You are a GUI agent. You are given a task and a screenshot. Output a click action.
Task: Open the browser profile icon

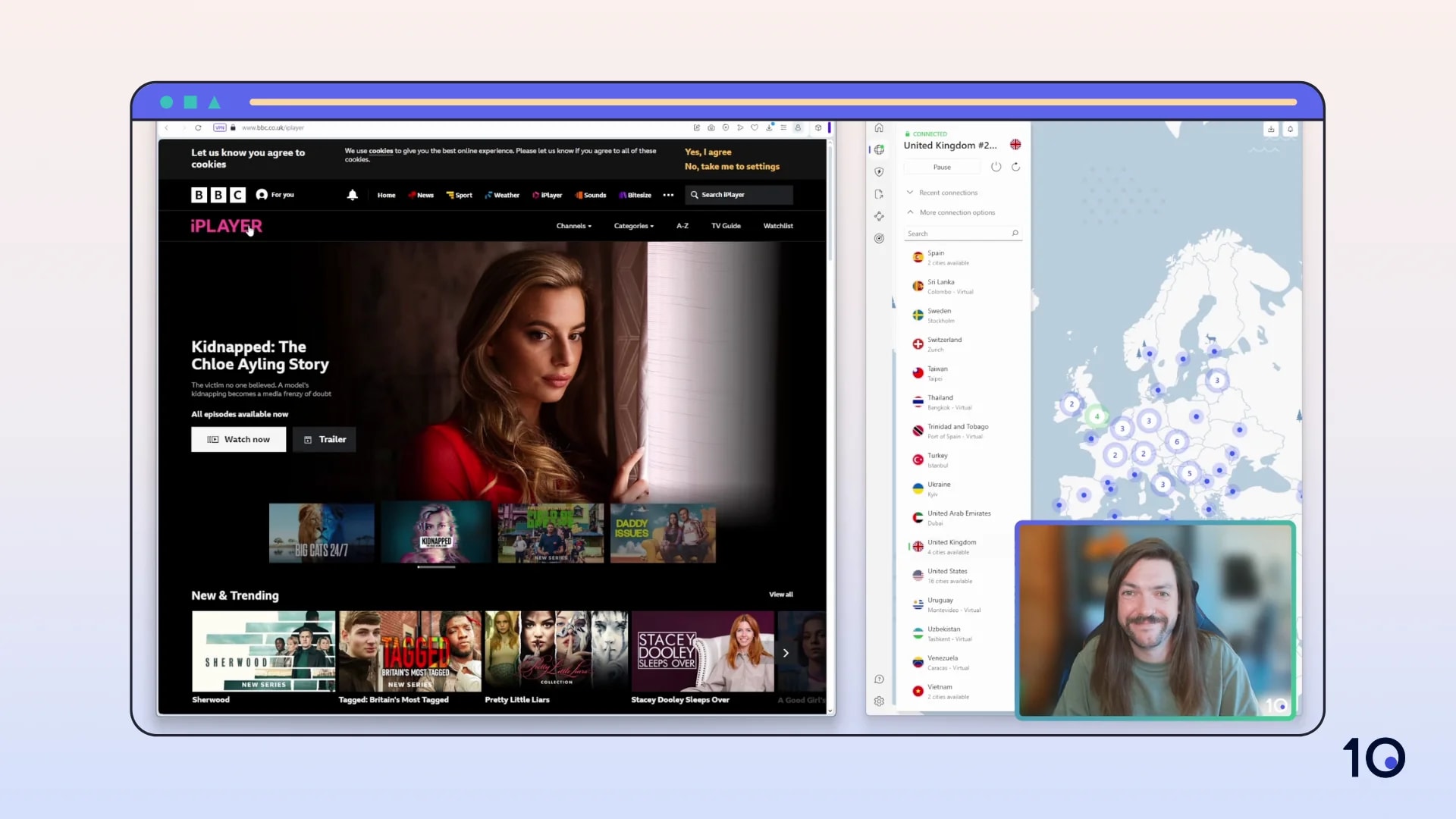[x=798, y=127]
